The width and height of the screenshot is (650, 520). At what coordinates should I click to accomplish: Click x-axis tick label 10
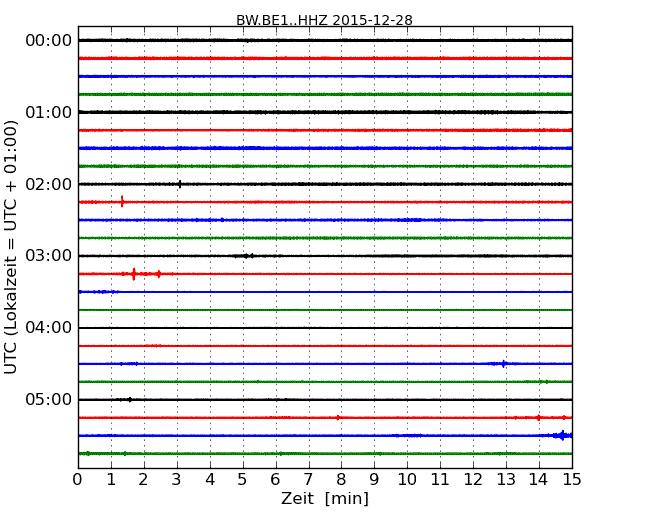pyautogui.click(x=407, y=480)
